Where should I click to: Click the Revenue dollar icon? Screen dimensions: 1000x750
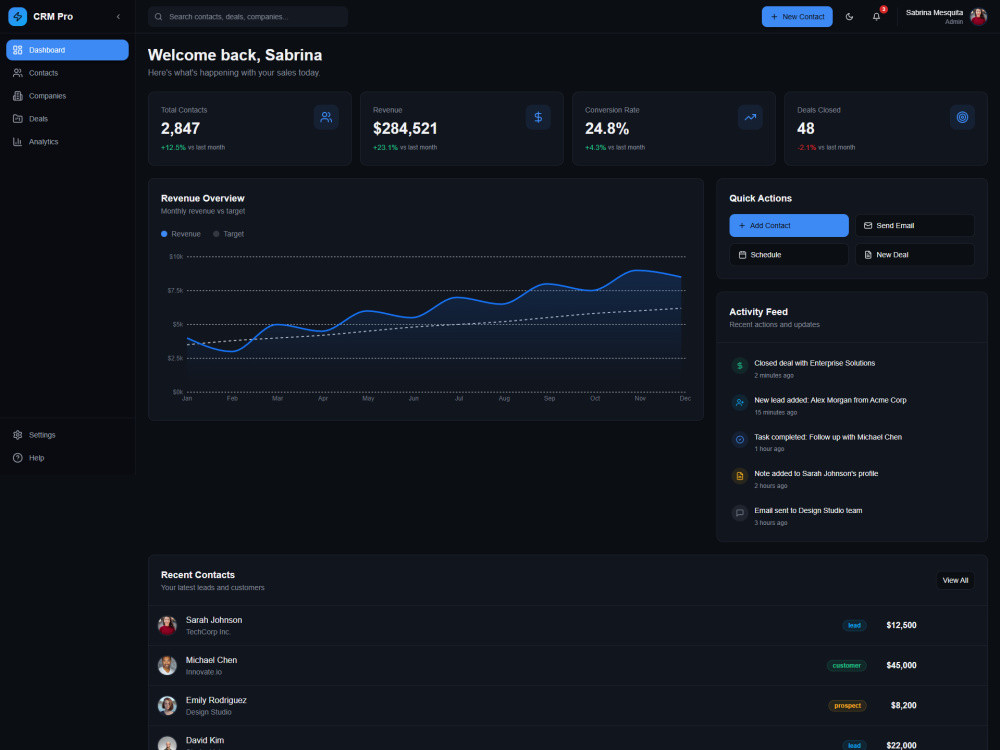pos(538,117)
